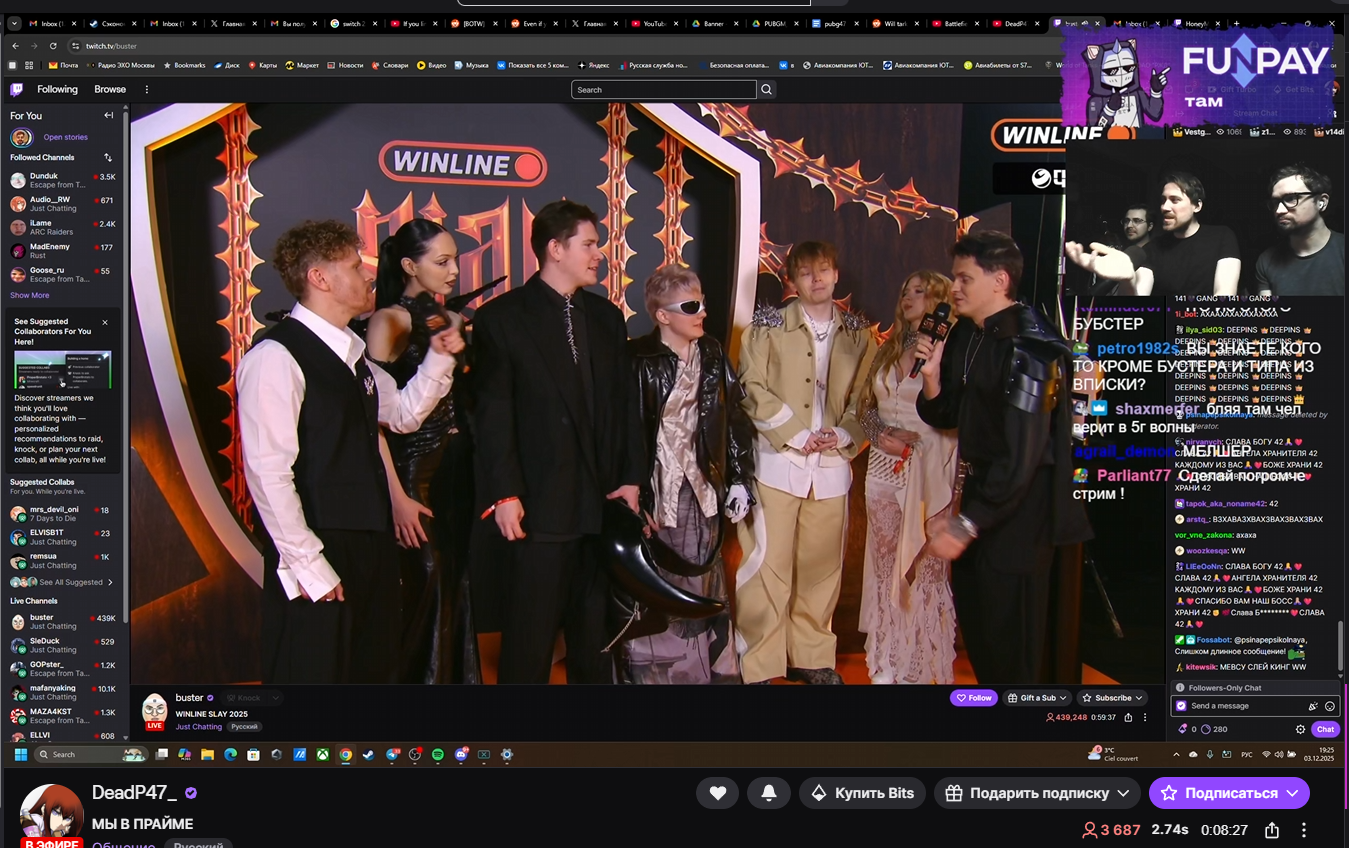
Task: Share buster's stream
Action: pyautogui.click(x=1128, y=717)
